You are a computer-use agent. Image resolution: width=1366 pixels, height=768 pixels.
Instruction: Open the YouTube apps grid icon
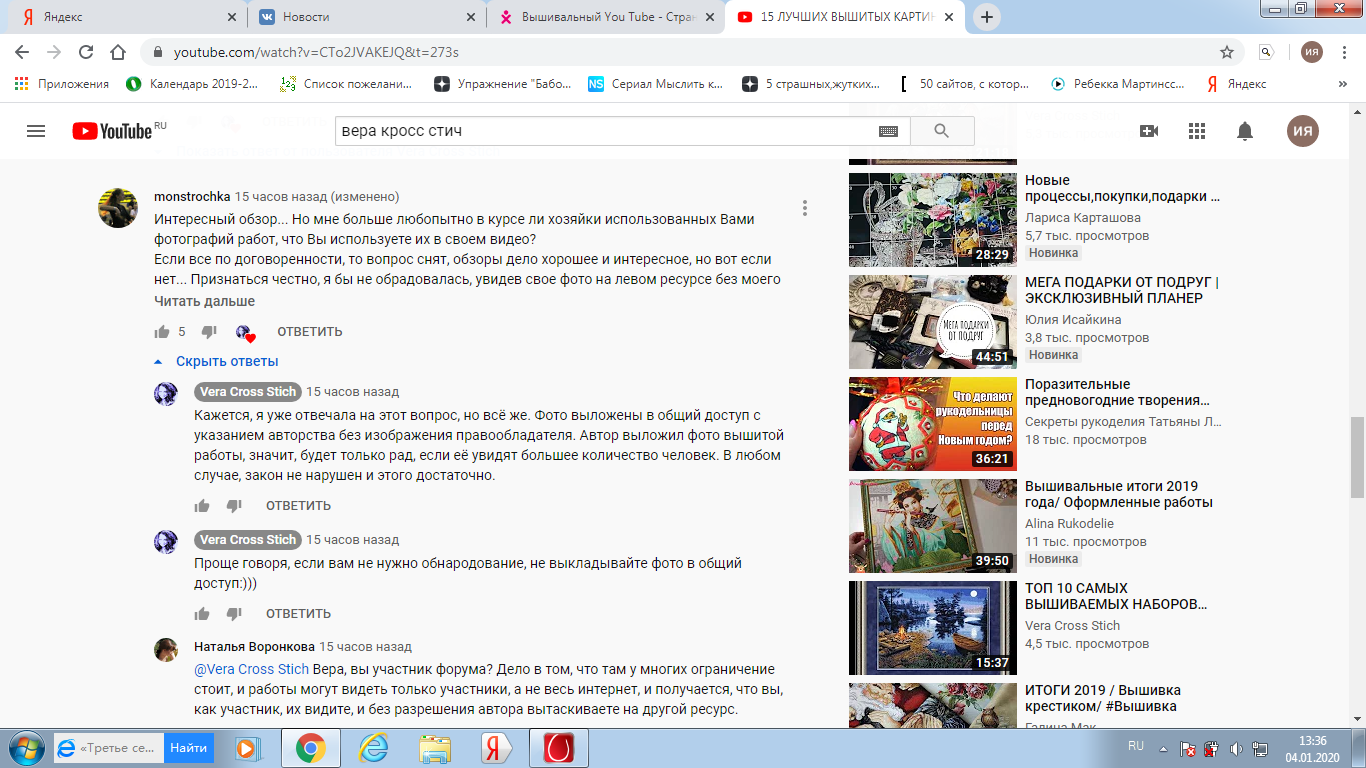click(x=1197, y=131)
